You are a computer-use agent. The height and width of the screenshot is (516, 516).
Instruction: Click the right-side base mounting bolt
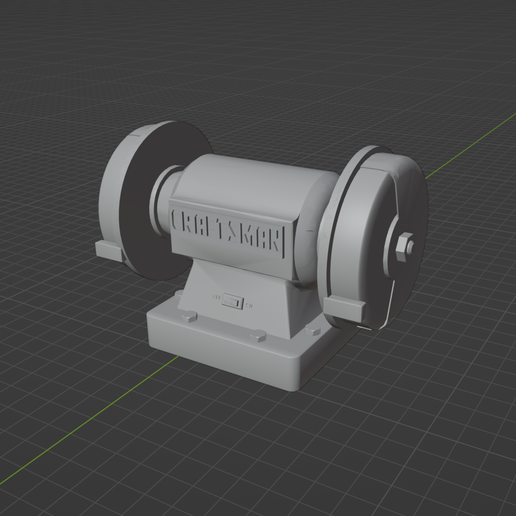313,330
